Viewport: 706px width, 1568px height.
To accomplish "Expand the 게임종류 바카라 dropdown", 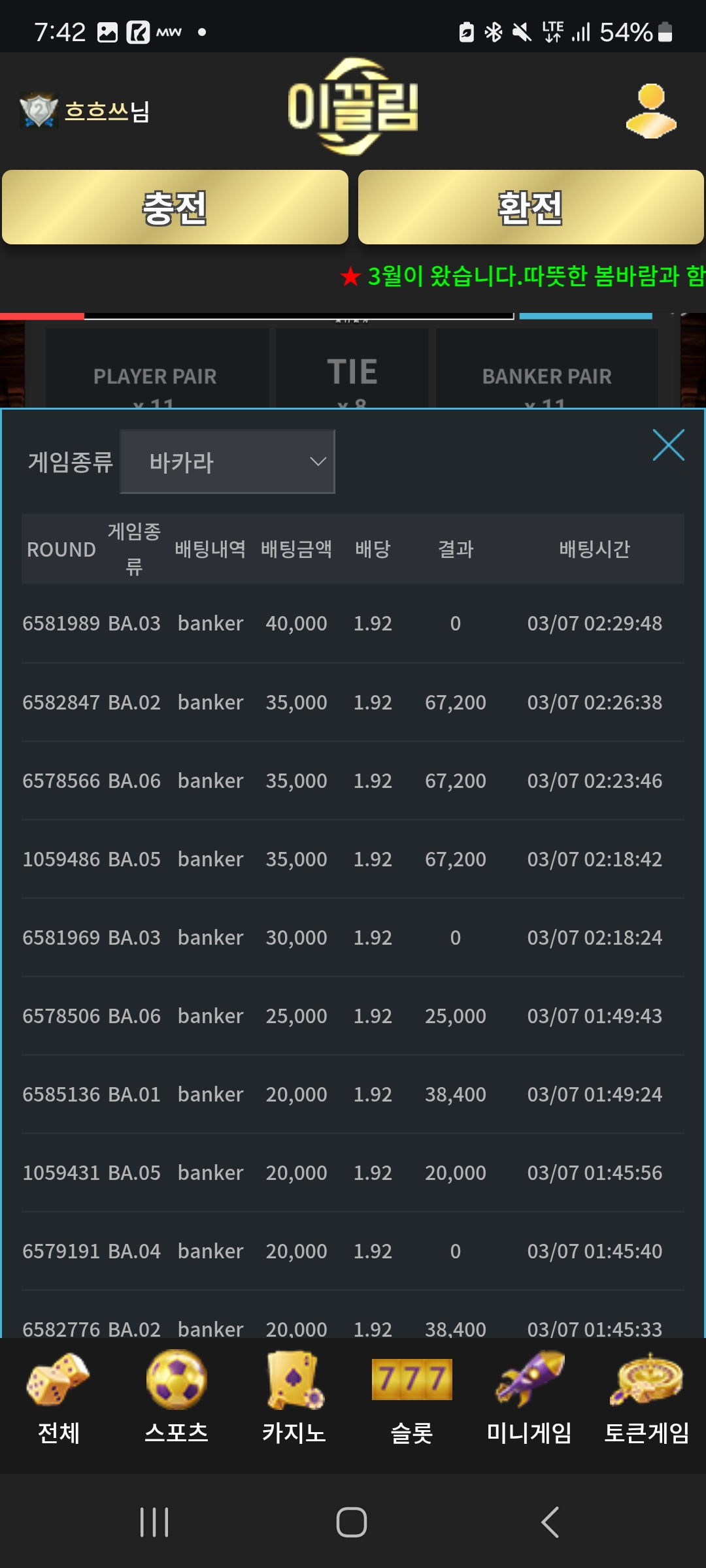I will pyautogui.click(x=227, y=462).
